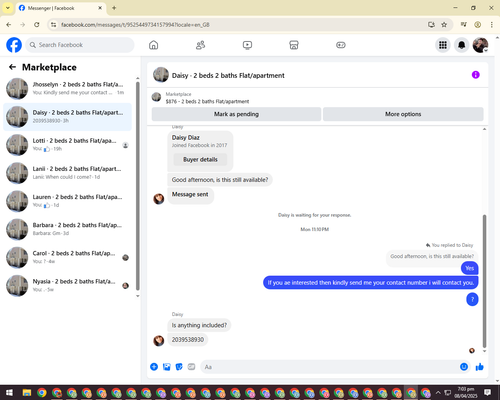
Task: Open the account profile picture menu
Action: pos(480,45)
